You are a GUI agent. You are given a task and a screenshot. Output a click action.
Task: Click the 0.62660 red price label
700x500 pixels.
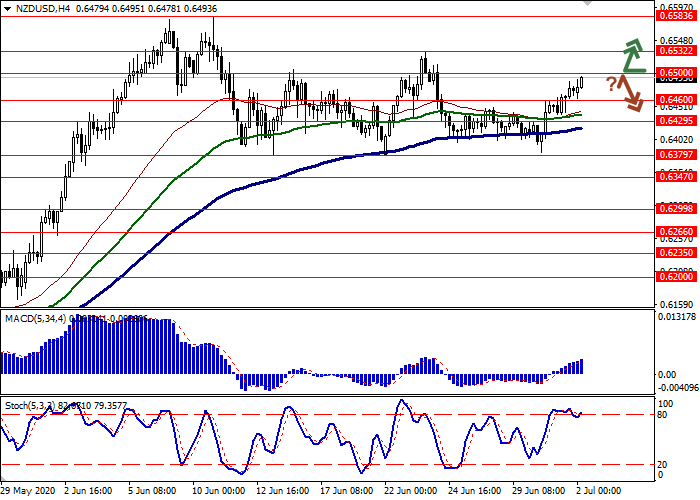coord(674,231)
